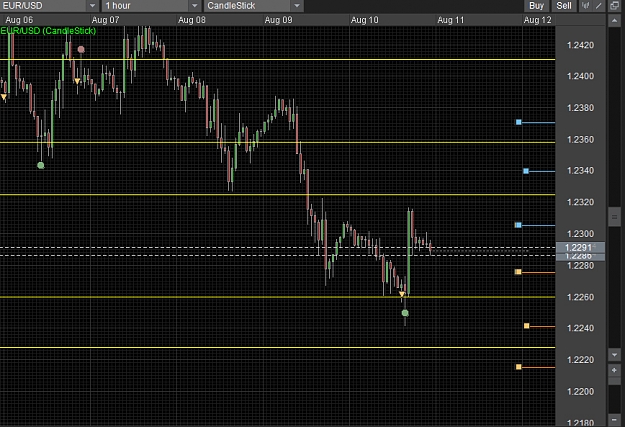Click the Aug 08 date label

[x=192, y=20]
